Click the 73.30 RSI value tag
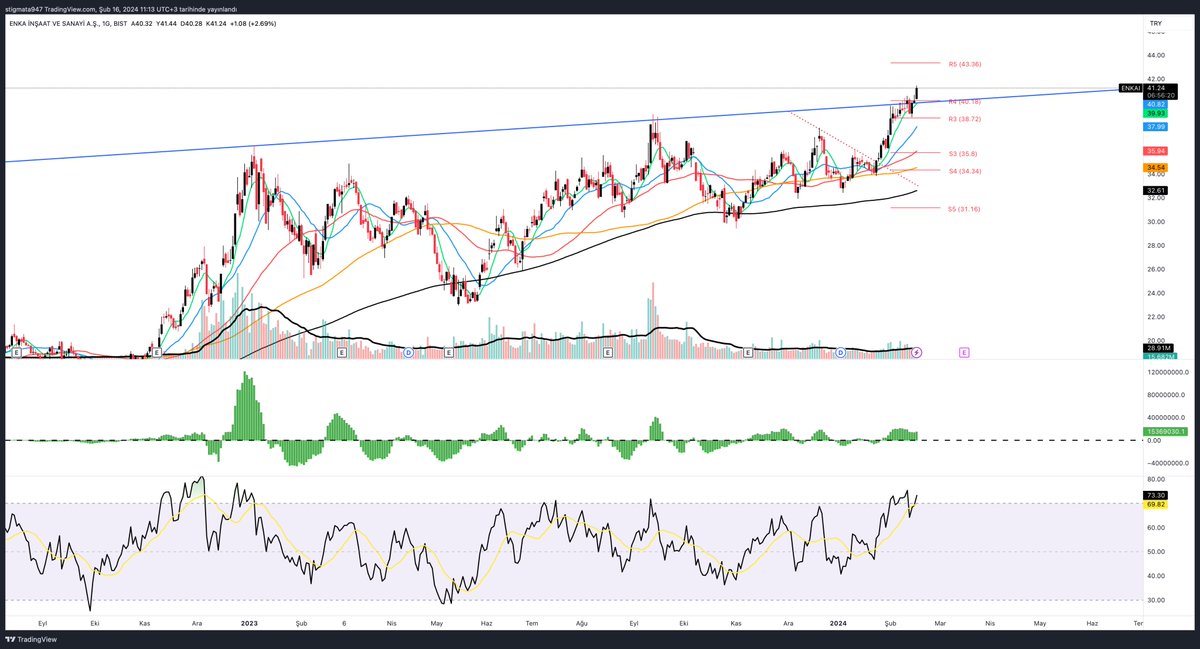 pyautogui.click(x=1154, y=495)
